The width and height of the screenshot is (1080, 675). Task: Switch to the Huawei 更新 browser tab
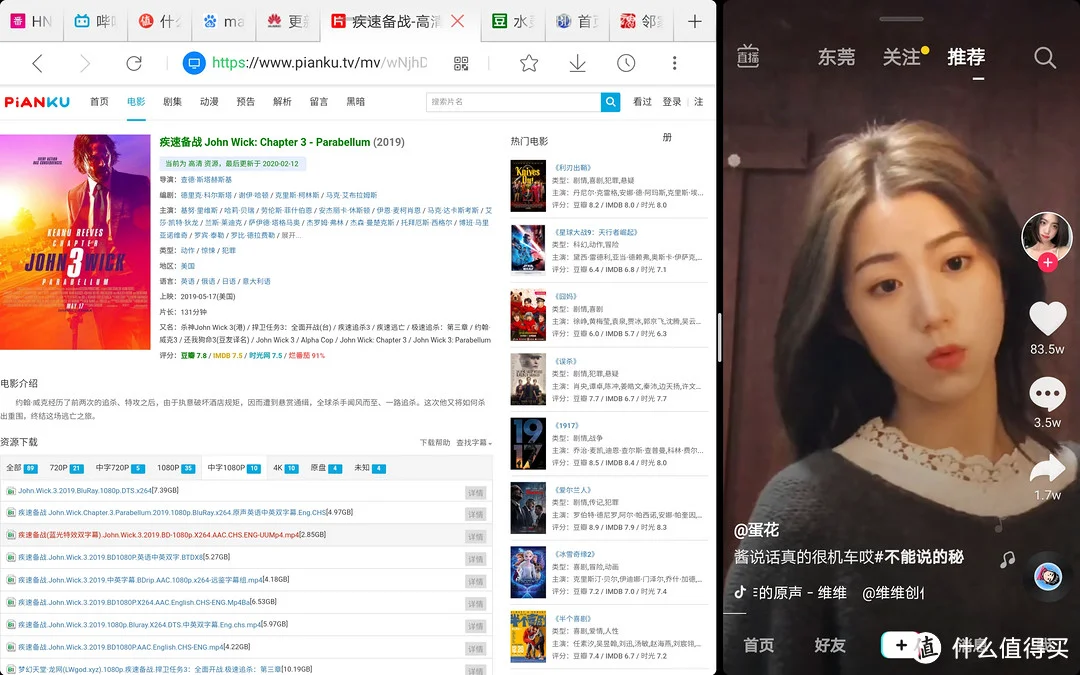pyautogui.click(x=288, y=21)
